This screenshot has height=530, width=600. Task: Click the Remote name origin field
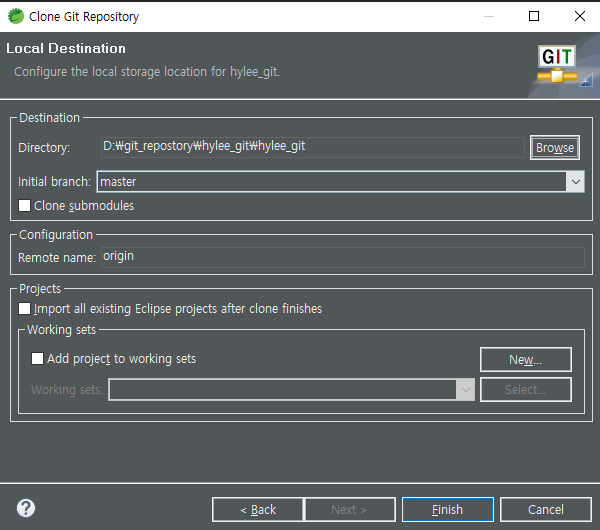coord(342,257)
